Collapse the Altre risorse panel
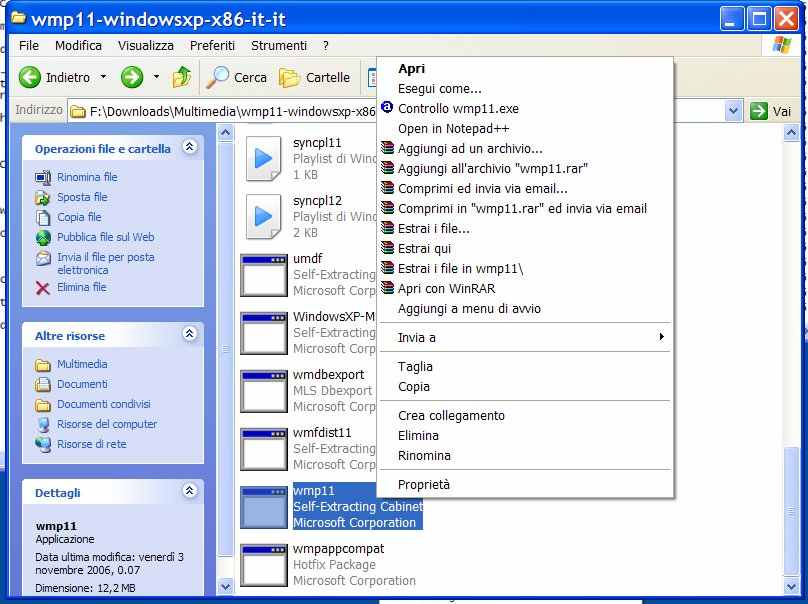 [190, 335]
